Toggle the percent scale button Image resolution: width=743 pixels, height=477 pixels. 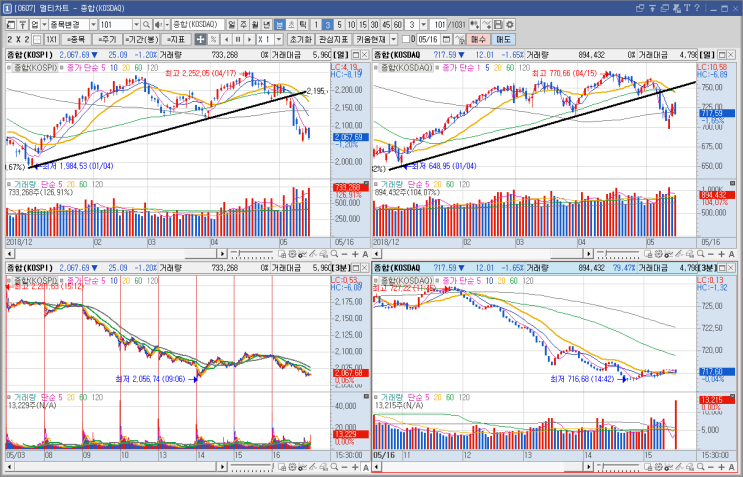tap(213, 39)
